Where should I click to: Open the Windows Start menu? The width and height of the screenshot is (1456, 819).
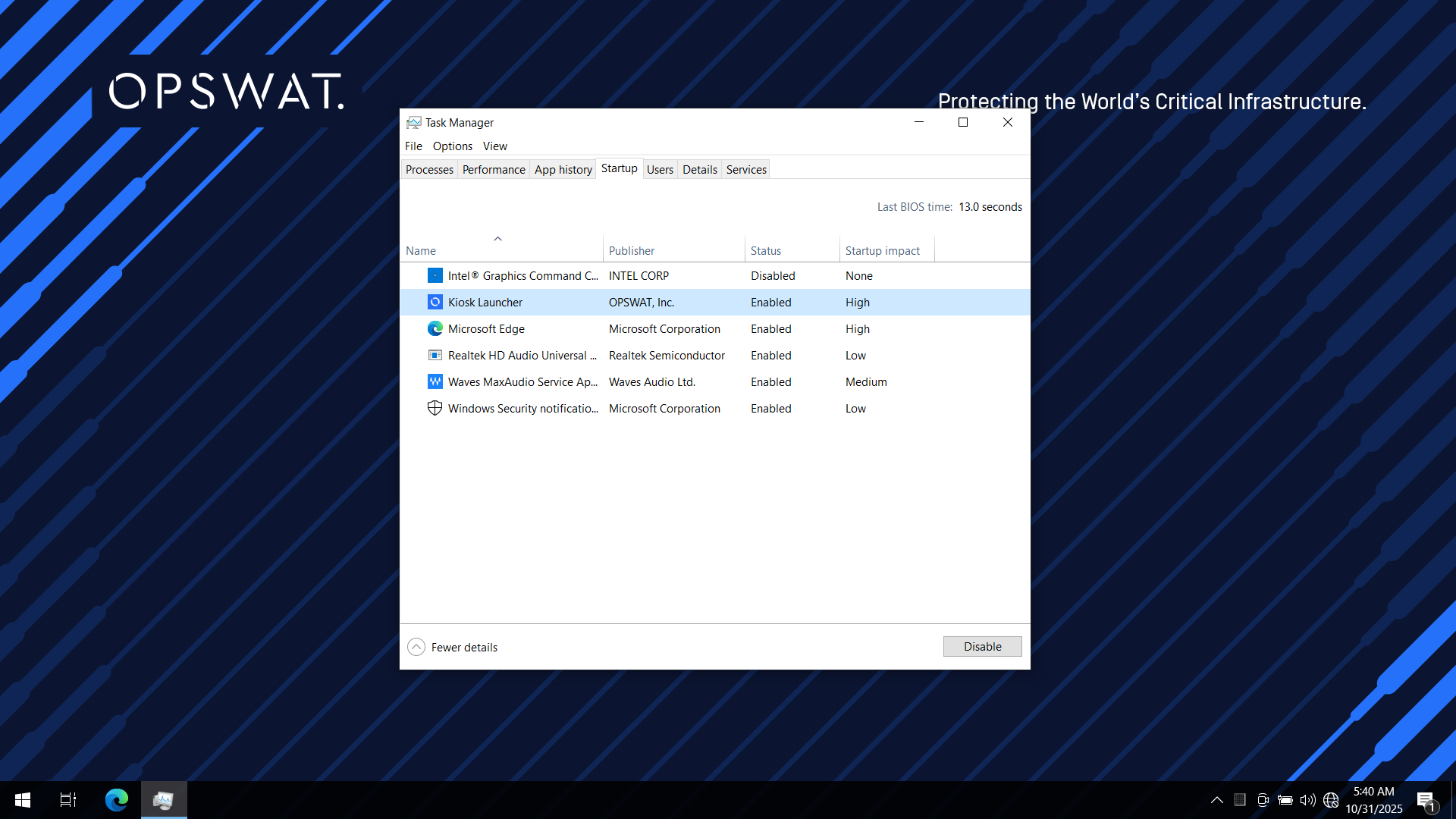click(x=23, y=800)
